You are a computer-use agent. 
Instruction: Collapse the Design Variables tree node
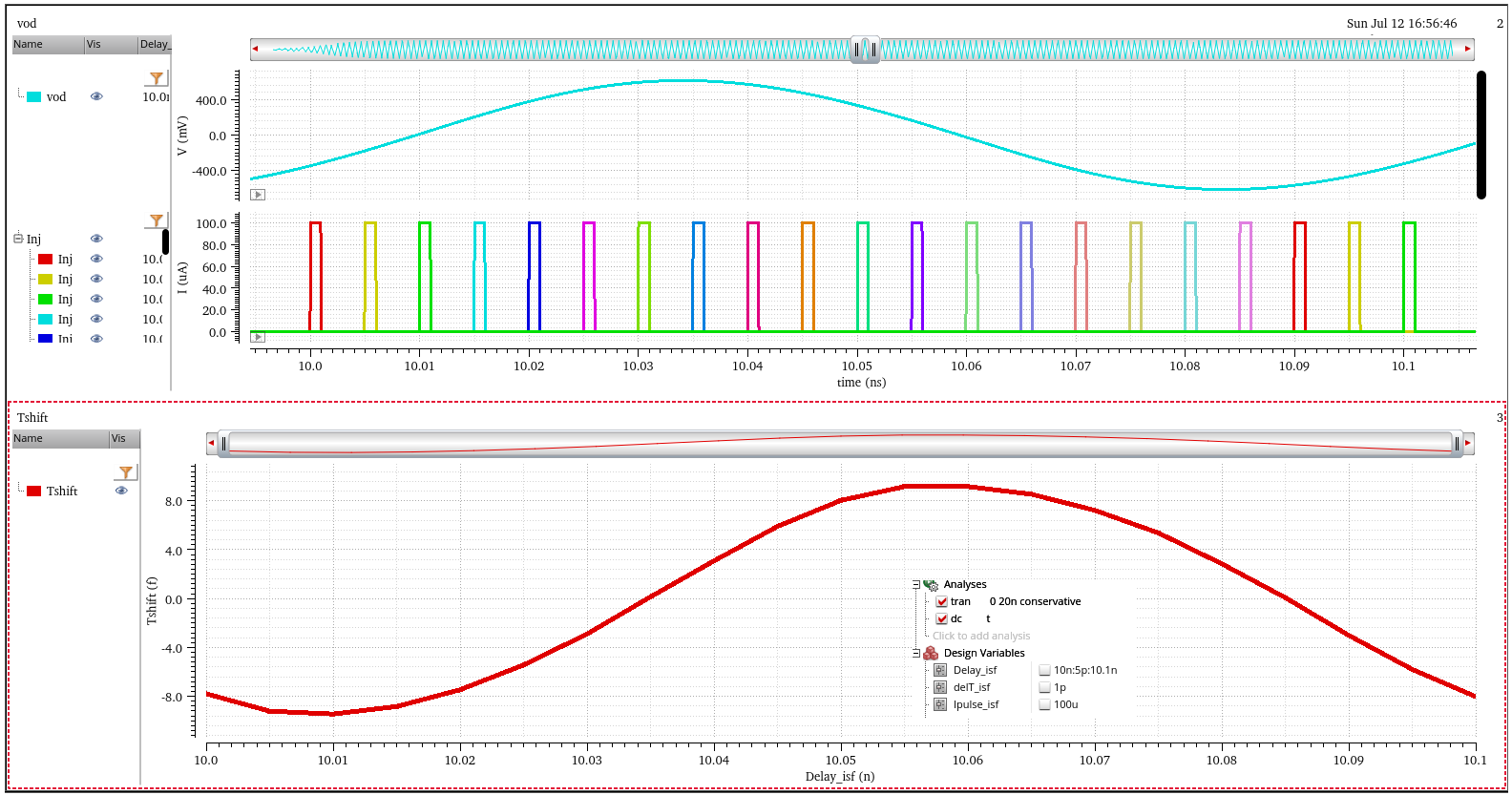(916, 653)
